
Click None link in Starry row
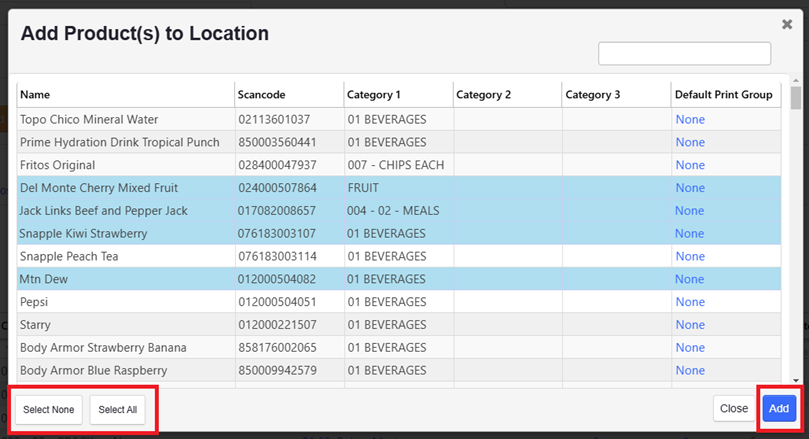[690, 324]
